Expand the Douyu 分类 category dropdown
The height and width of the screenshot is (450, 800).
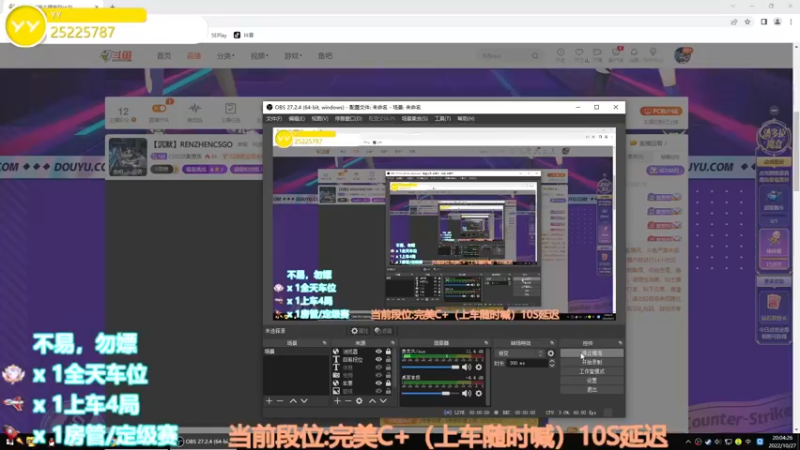226,56
